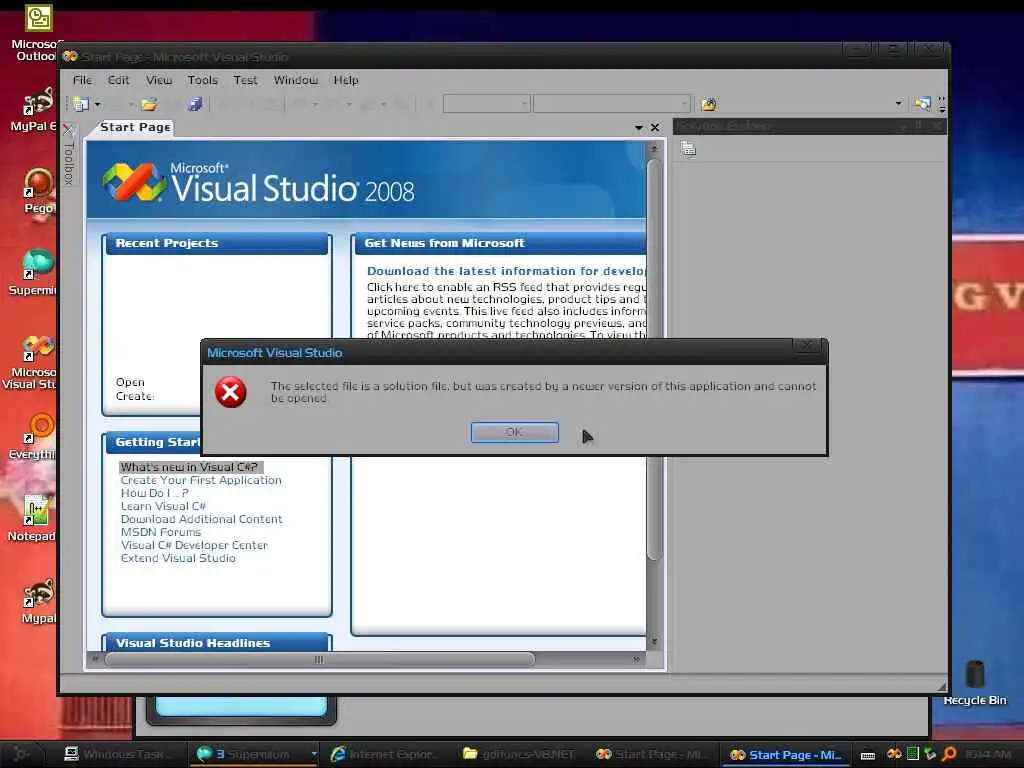Click the Microsoft Outlook desktop icon

(36, 34)
